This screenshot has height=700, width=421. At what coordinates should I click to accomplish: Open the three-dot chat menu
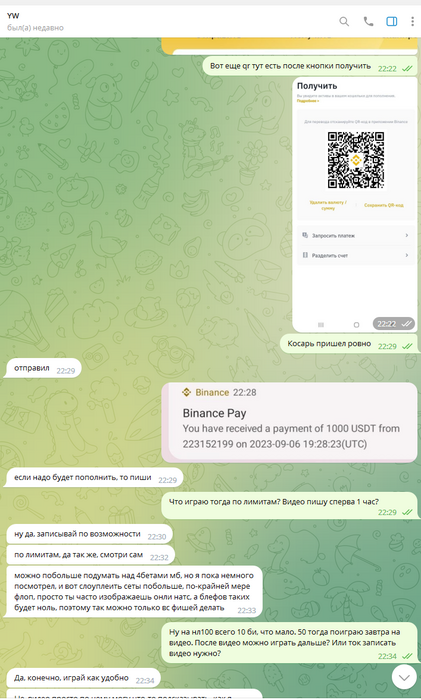(x=412, y=21)
